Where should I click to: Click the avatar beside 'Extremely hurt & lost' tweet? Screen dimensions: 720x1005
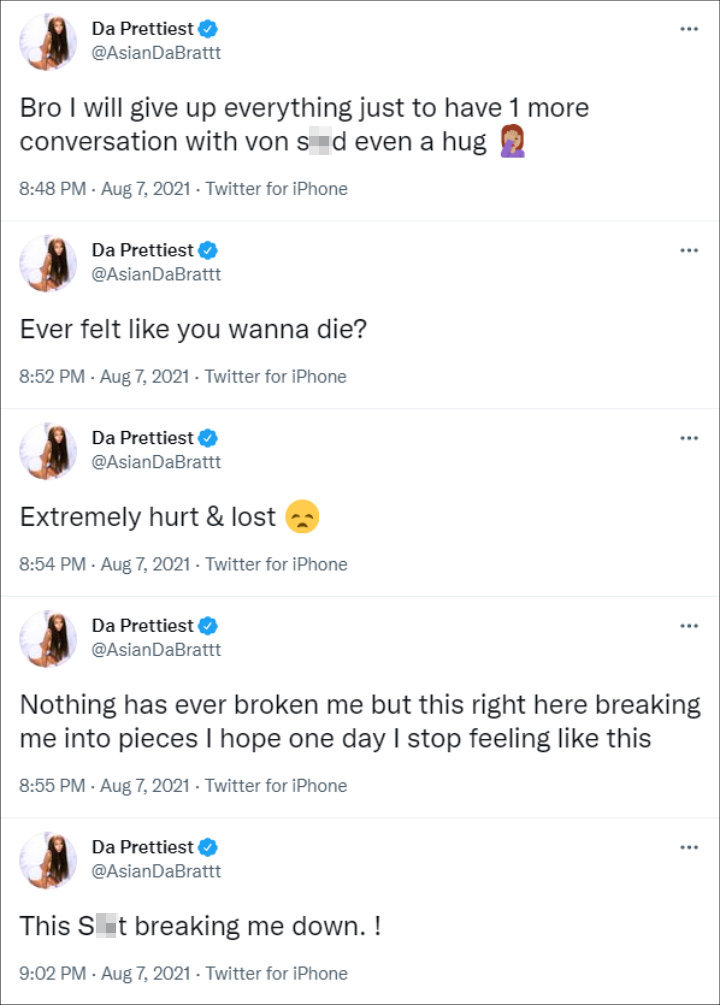point(49,451)
